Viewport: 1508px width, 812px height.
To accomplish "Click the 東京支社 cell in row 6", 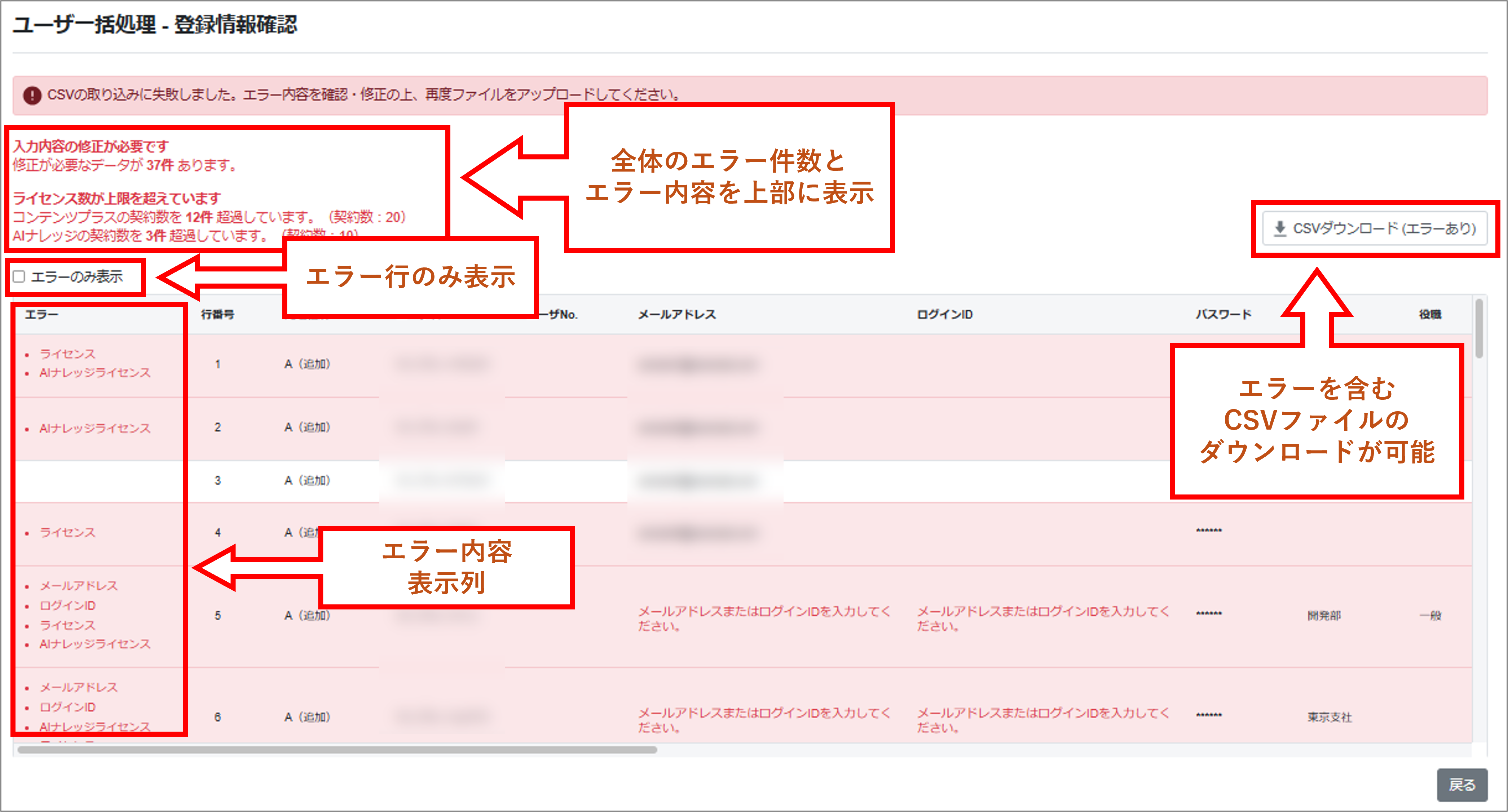I will [1329, 717].
